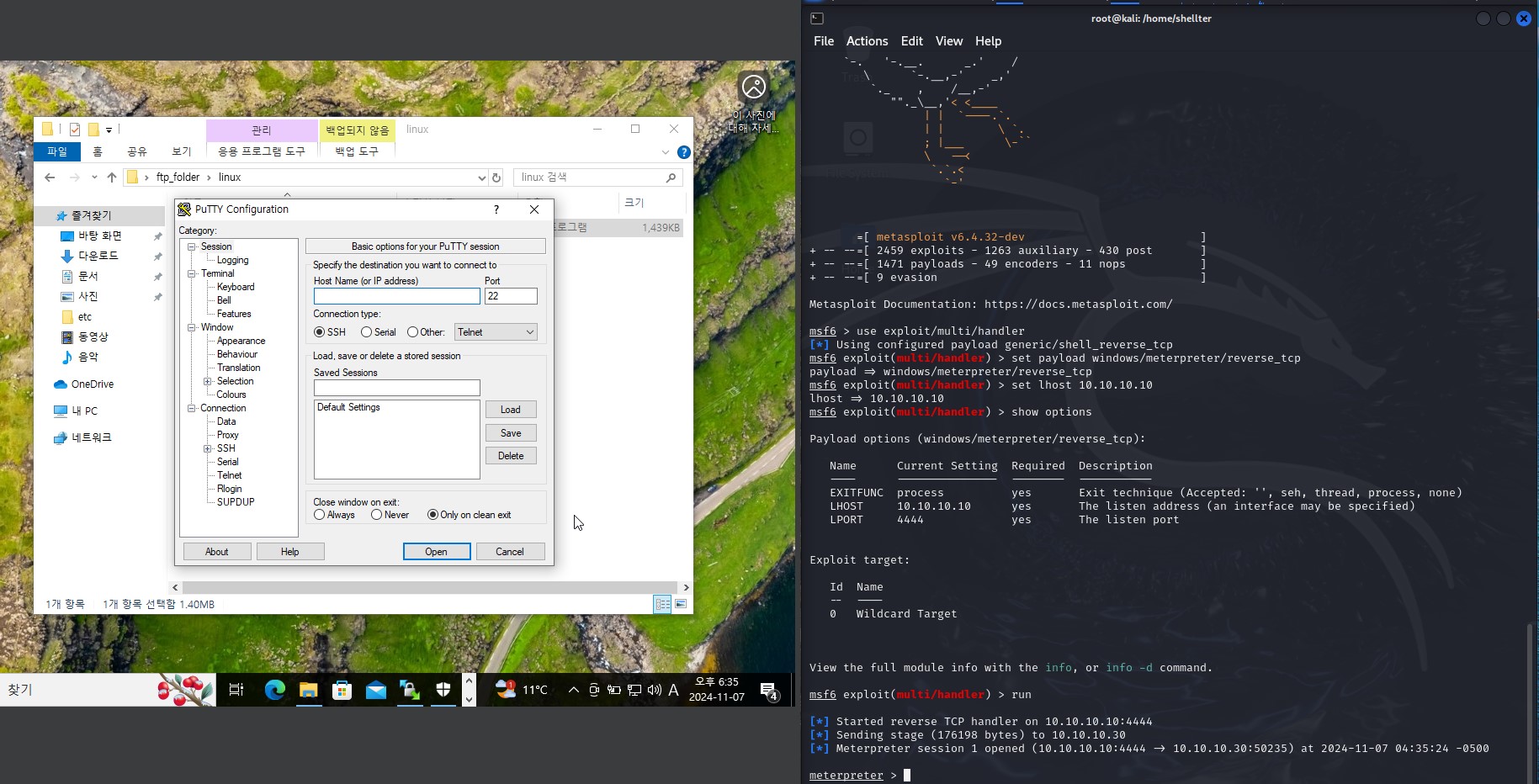This screenshot has width=1539, height=784.
Task: Open the terminal File menu
Action: [x=824, y=41]
